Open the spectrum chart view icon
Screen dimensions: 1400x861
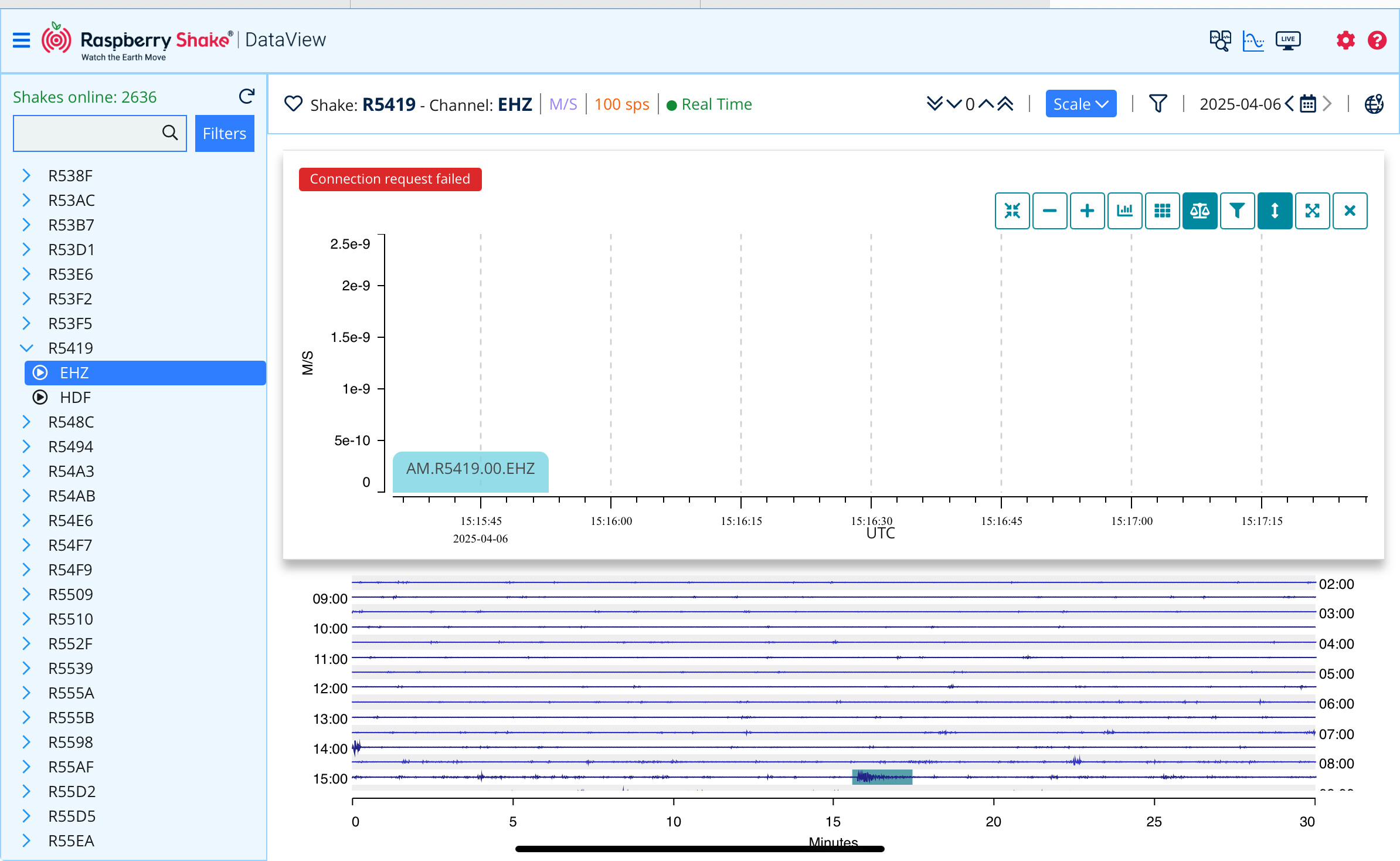pos(1253,40)
